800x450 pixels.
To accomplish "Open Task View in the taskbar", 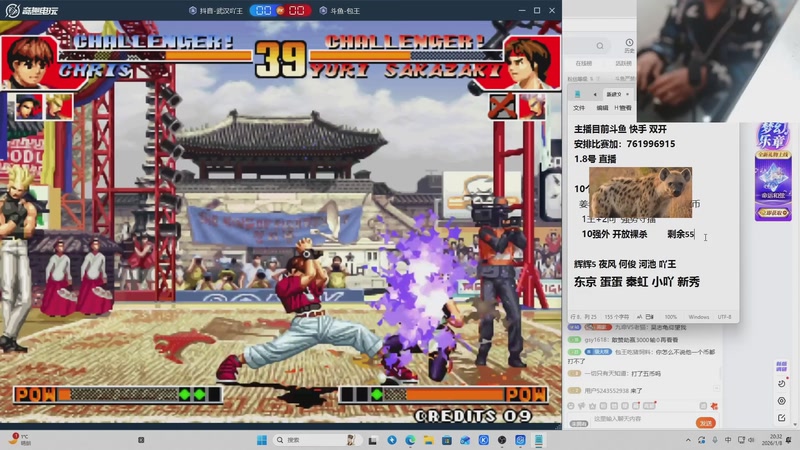I will (x=373, y=440).
